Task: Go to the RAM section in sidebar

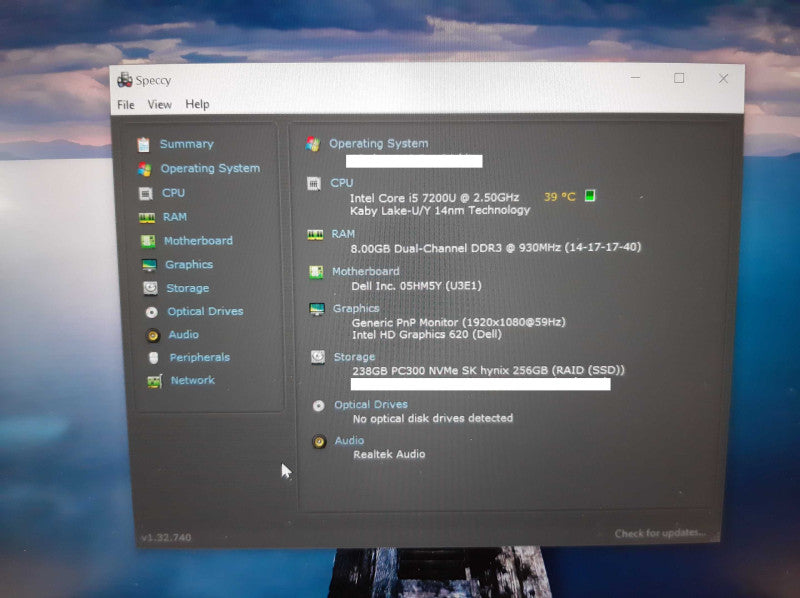Action: pyautogui.click(x=175, y=217)
